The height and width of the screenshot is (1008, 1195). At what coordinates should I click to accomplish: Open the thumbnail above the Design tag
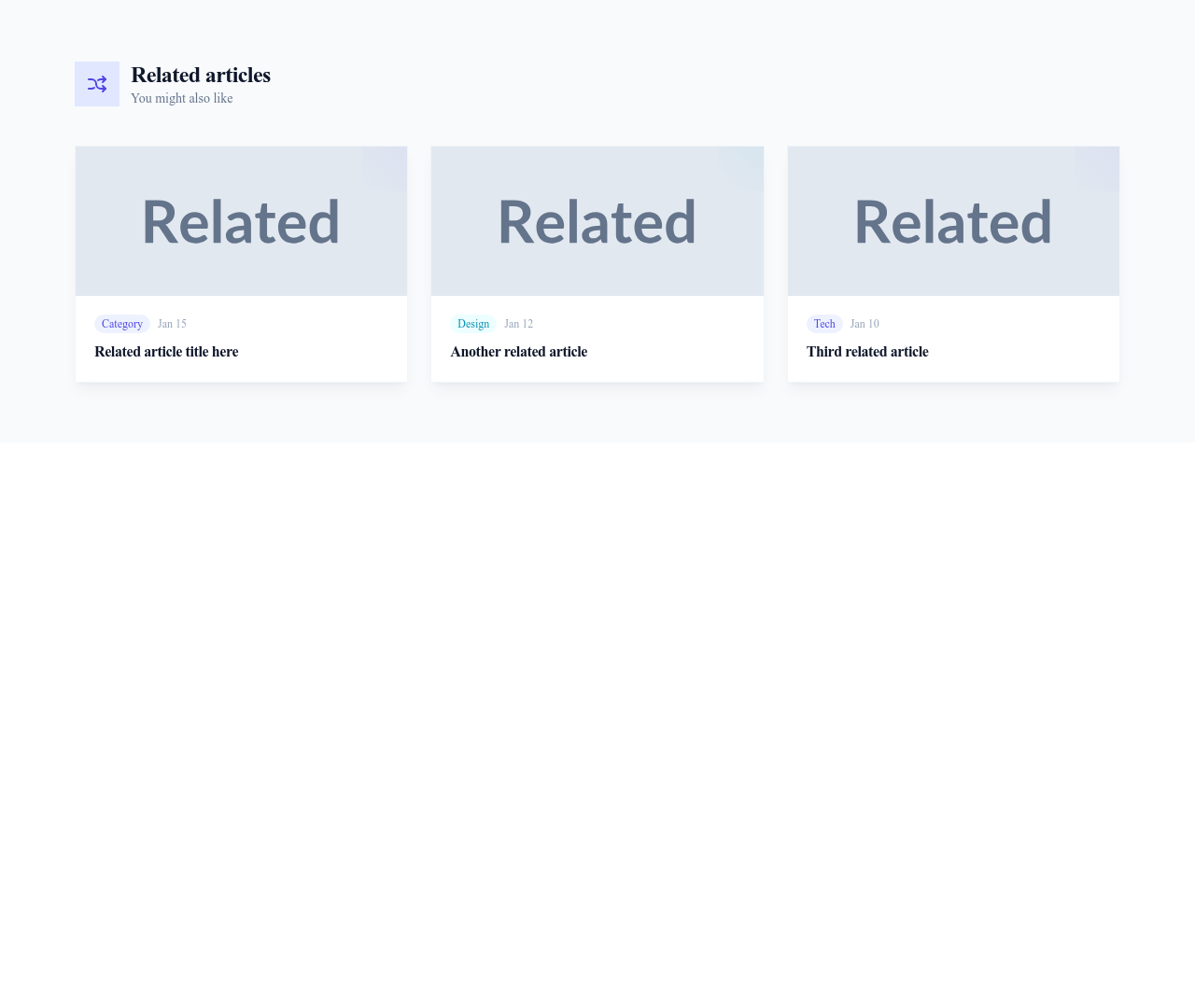(x=597, y=221)
